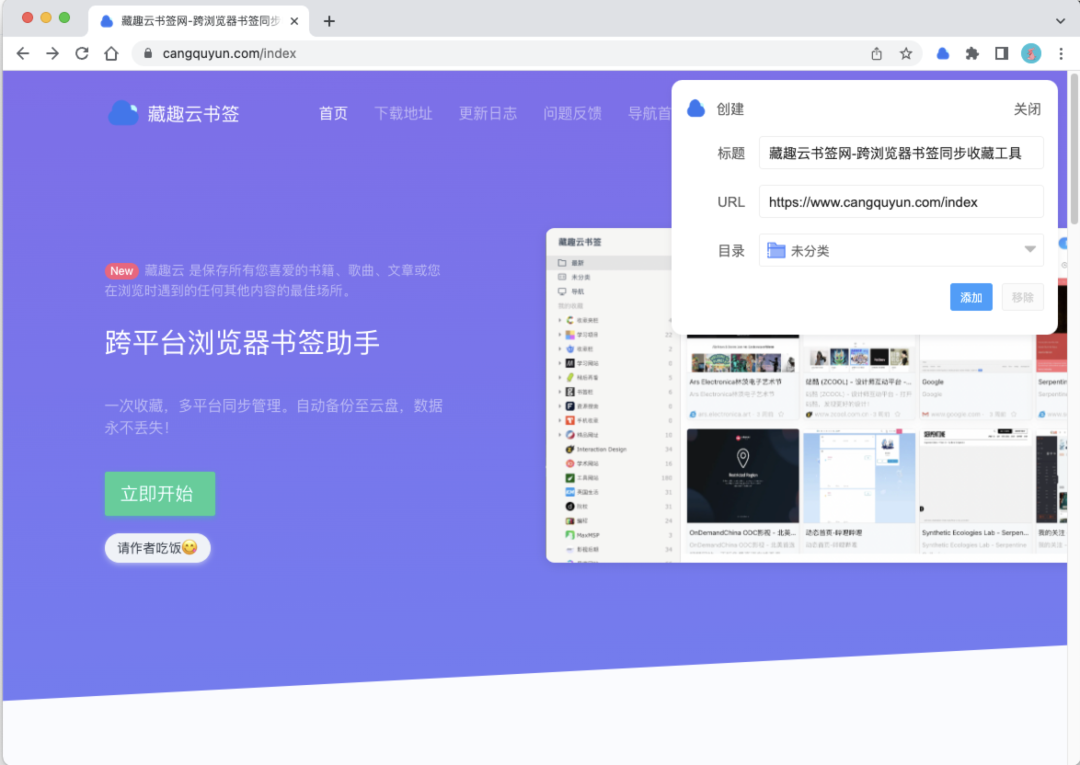Click the home icon in the toolbar
Screen dimensions: 1080x765
tap(111, 54)
